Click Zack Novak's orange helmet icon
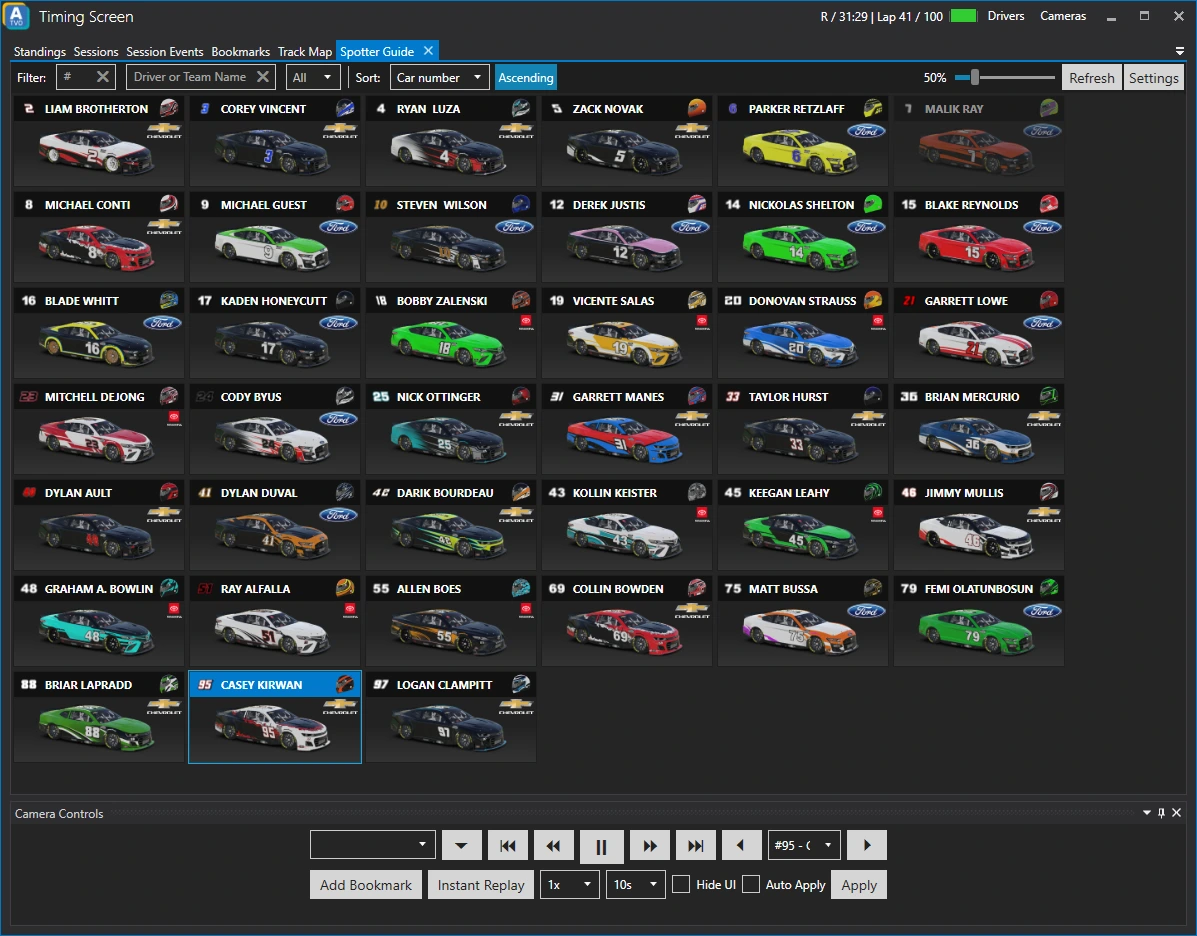1197x936 pixels. (x=697, y=108)
